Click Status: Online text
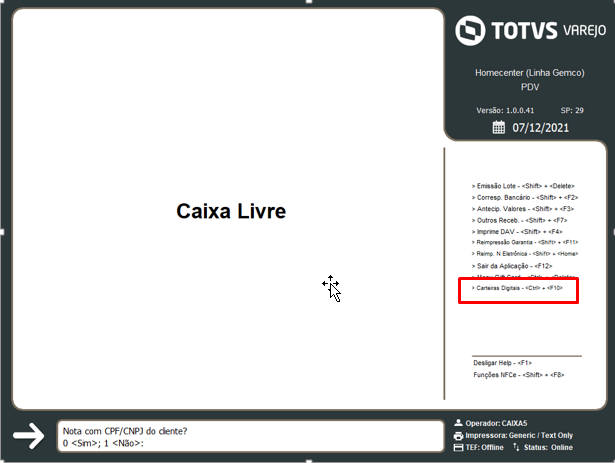This screenshot has width=615, height=463. (548, 448)
